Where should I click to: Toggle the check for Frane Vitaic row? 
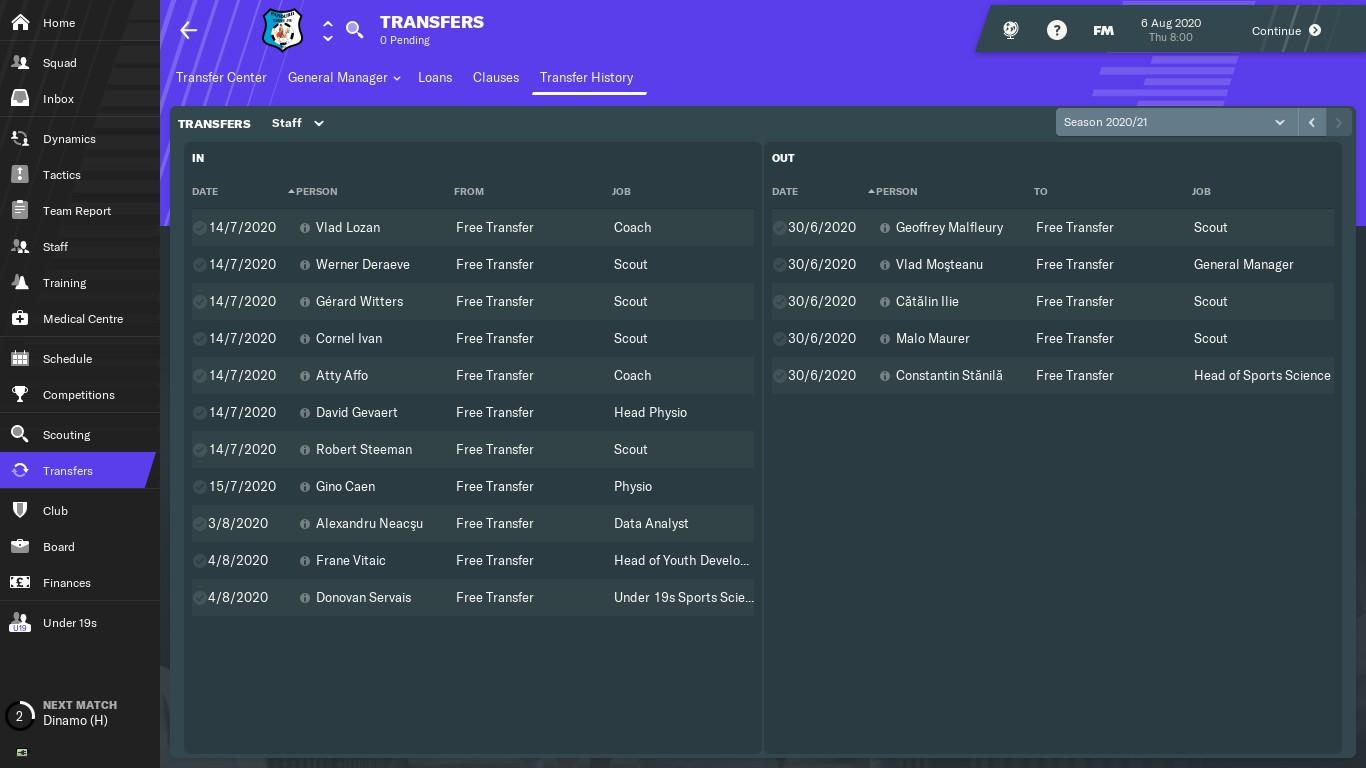pyautogui.click(x=200, y=561)
